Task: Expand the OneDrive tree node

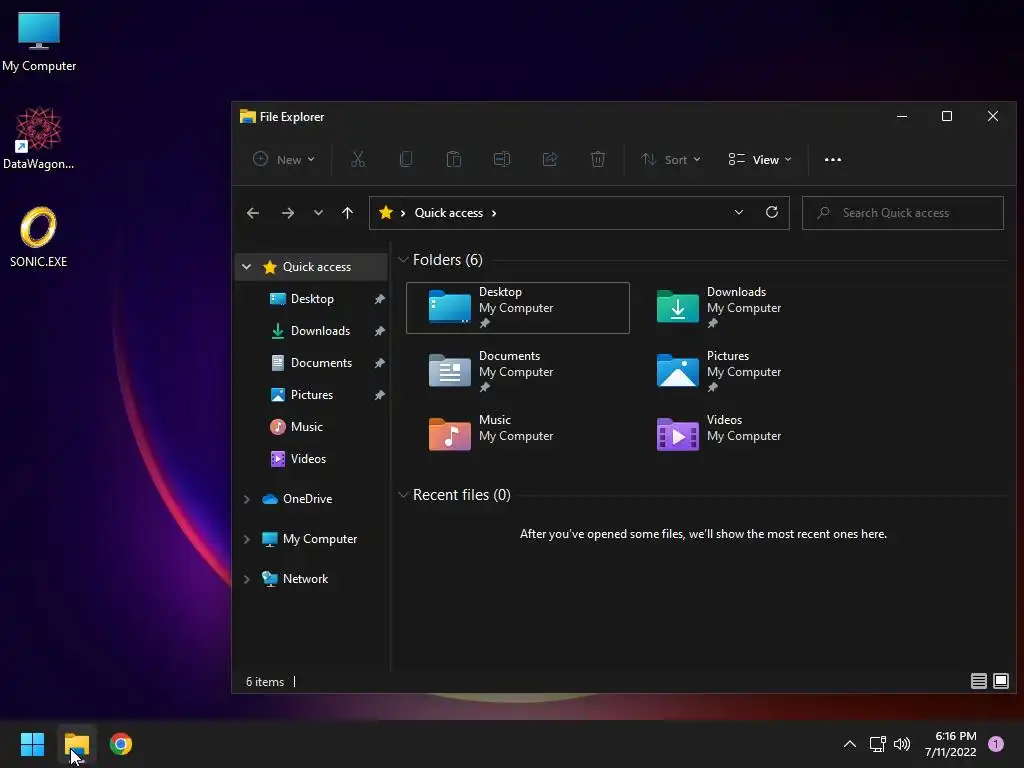Action: 246,499
